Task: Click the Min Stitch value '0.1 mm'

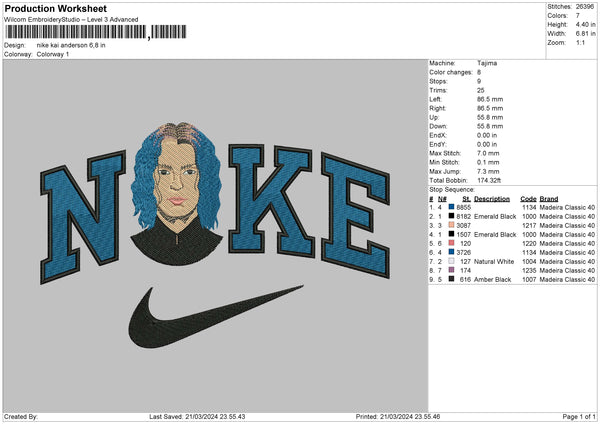Action: click(488, 162)
